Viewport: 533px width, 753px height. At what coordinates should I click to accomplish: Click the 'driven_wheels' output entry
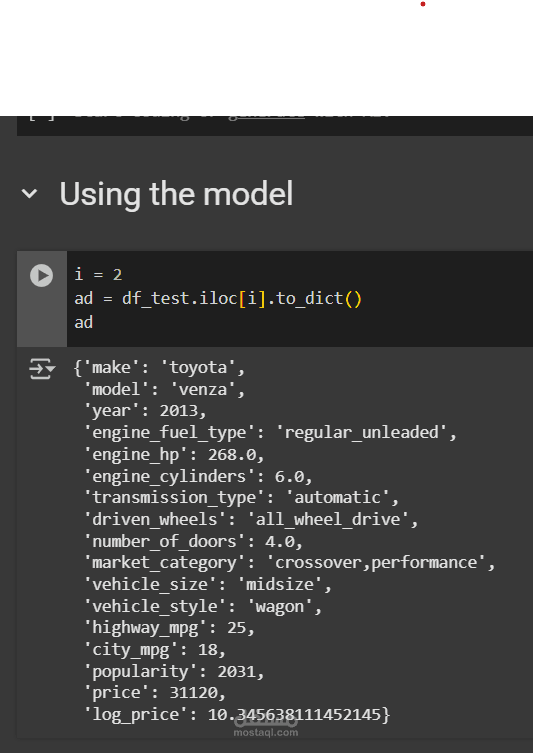[x=251, y=520]
